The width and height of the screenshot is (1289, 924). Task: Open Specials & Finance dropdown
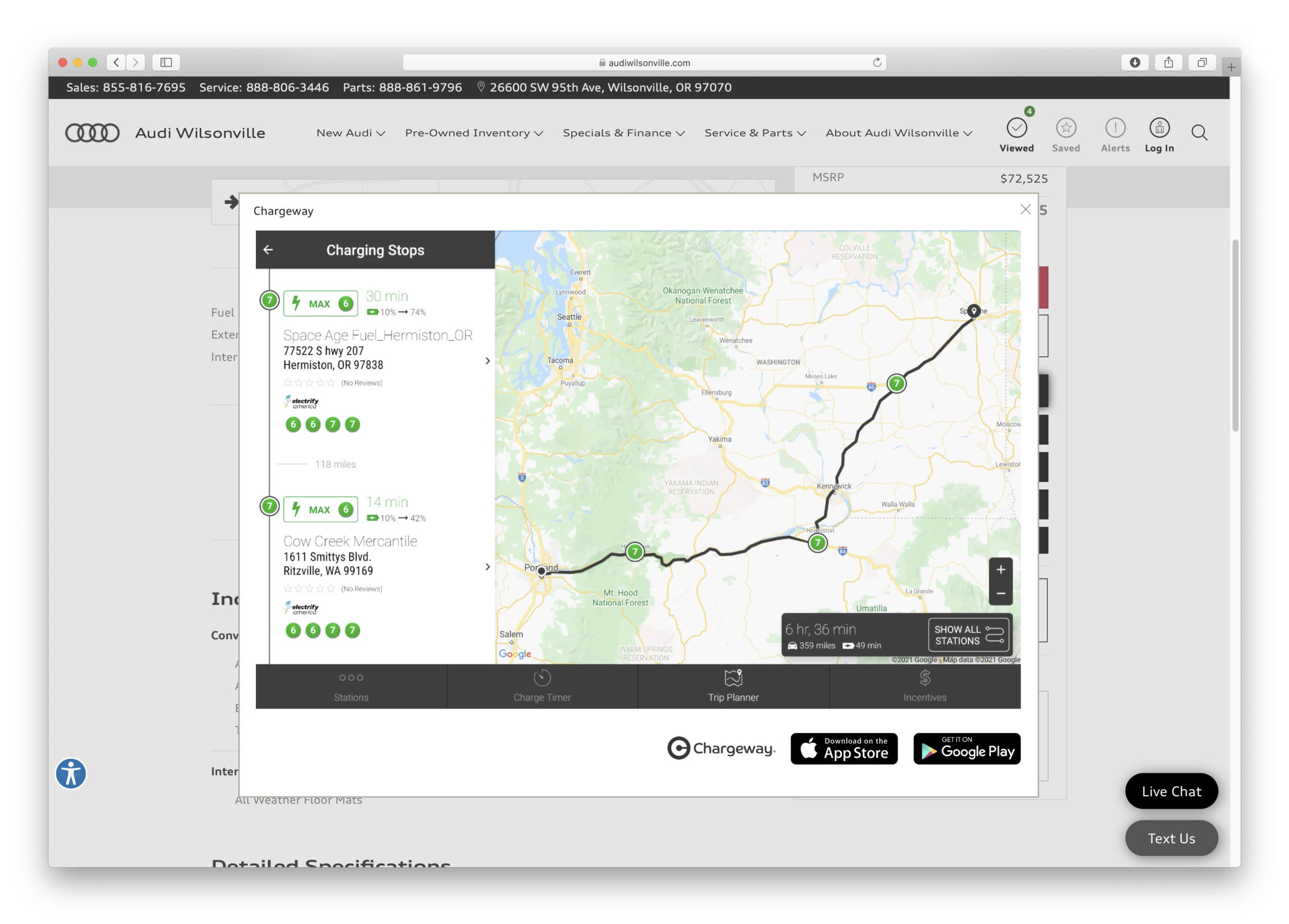[x=623, y=133]
